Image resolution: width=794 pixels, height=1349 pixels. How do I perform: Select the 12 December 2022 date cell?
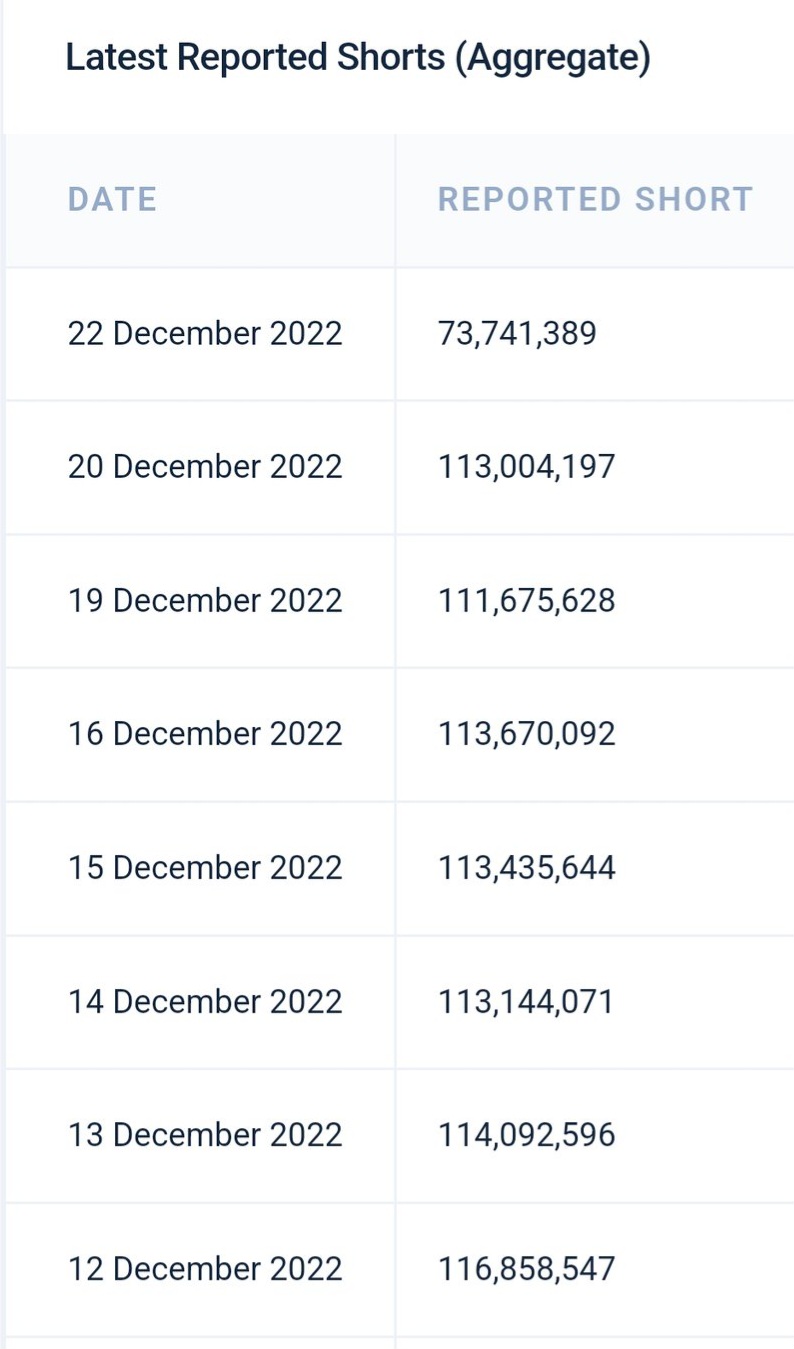coord(205,1269)
